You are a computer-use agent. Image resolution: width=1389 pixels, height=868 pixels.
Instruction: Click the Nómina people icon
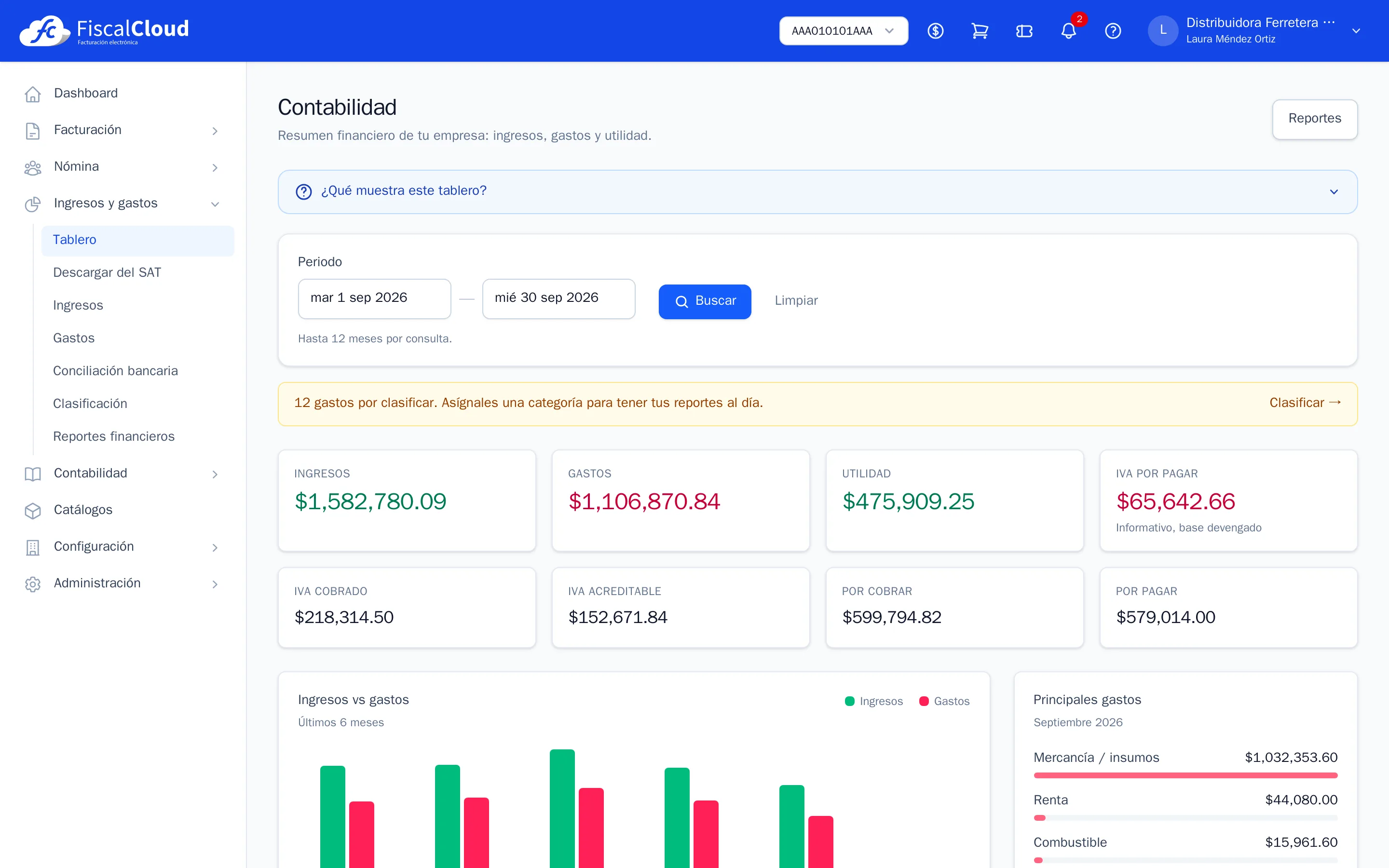[x=33, y=167]
